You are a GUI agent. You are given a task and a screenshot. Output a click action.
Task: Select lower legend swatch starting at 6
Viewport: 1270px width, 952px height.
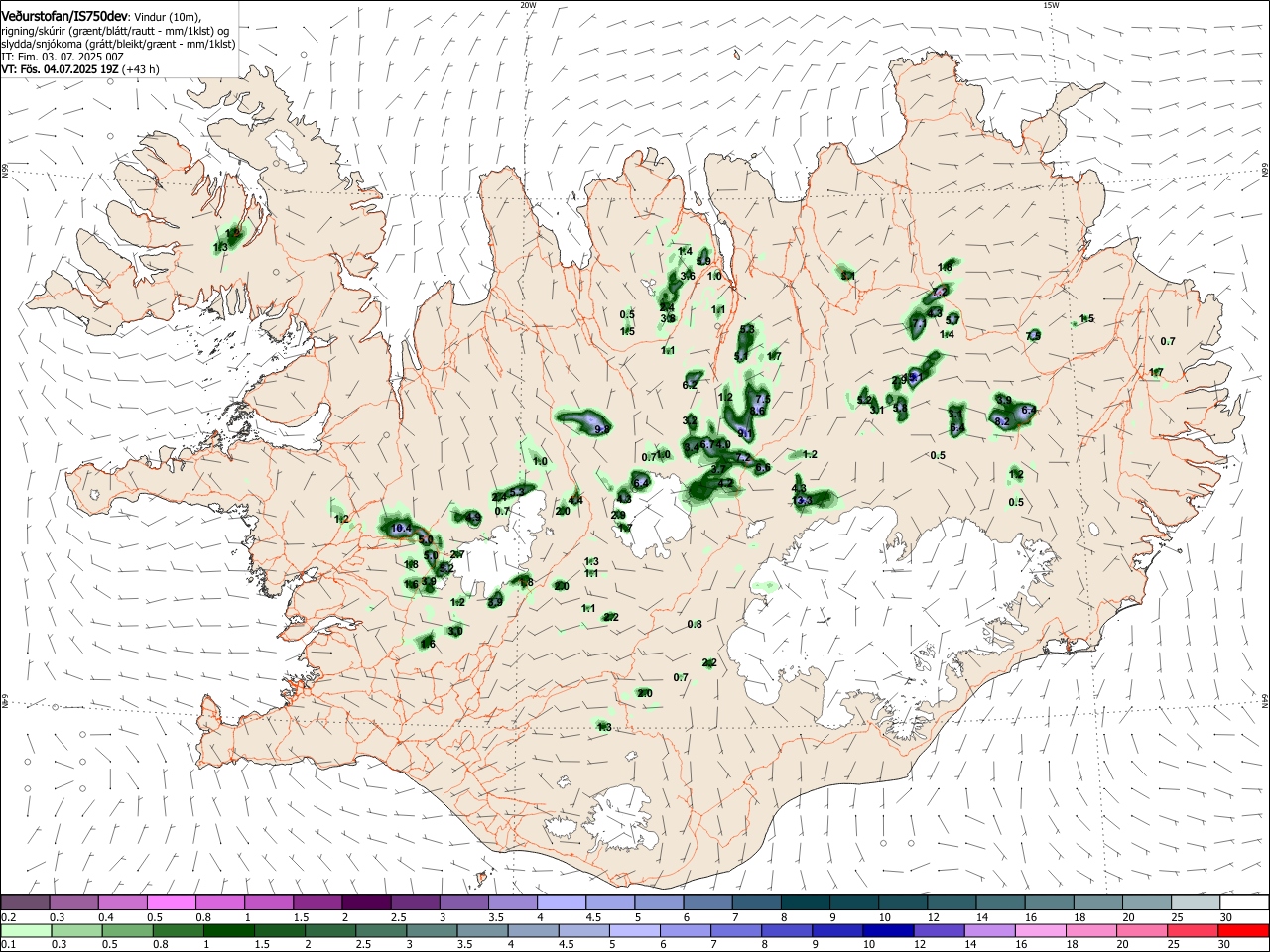click(x=684, y=930)
